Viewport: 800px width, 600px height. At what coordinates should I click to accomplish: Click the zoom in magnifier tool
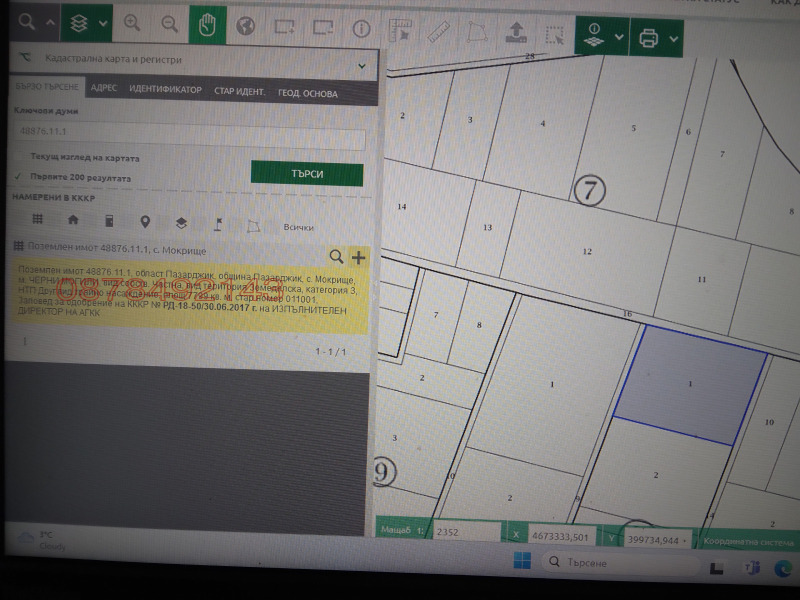tap(132, 25)
